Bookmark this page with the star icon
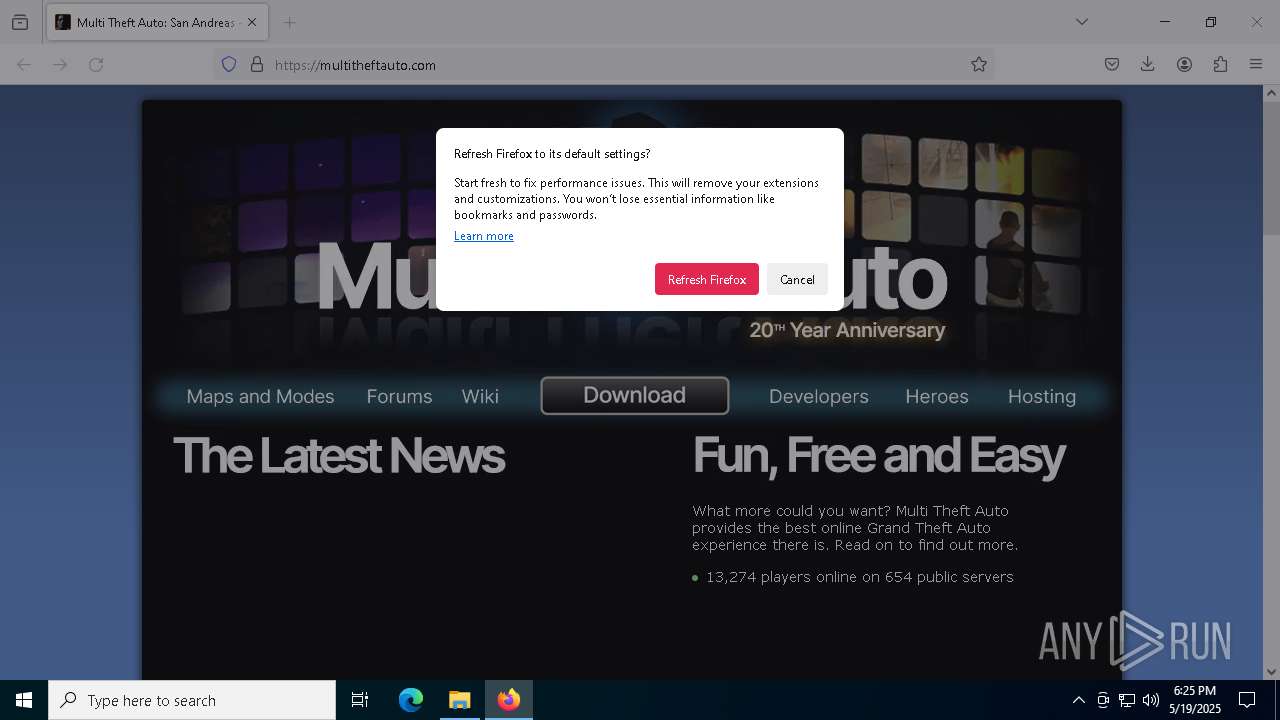This screenshot has width=1280, height=720. [x=979, y=64]
